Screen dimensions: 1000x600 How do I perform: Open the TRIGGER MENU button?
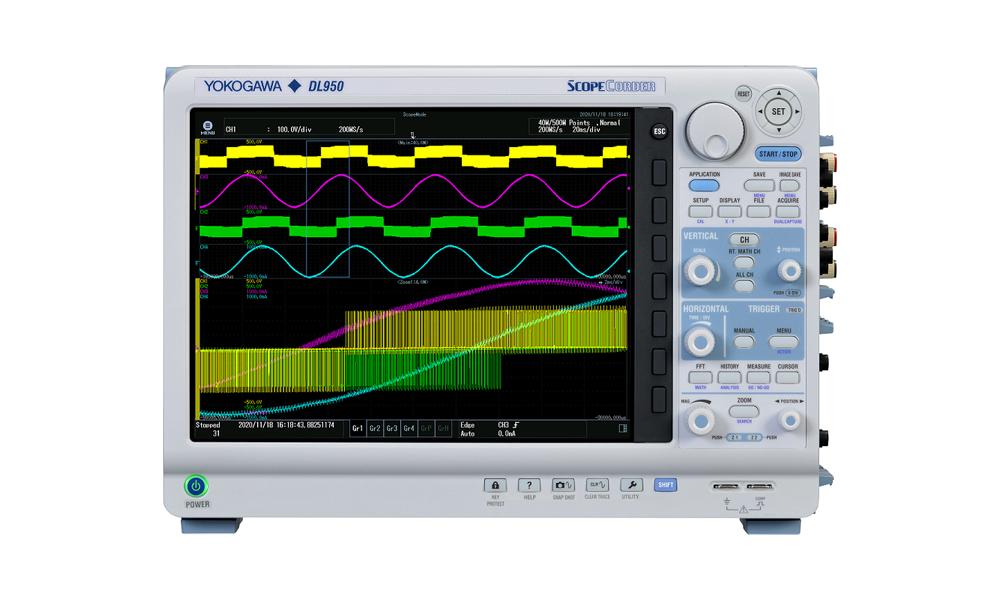(x=784, y=342)
